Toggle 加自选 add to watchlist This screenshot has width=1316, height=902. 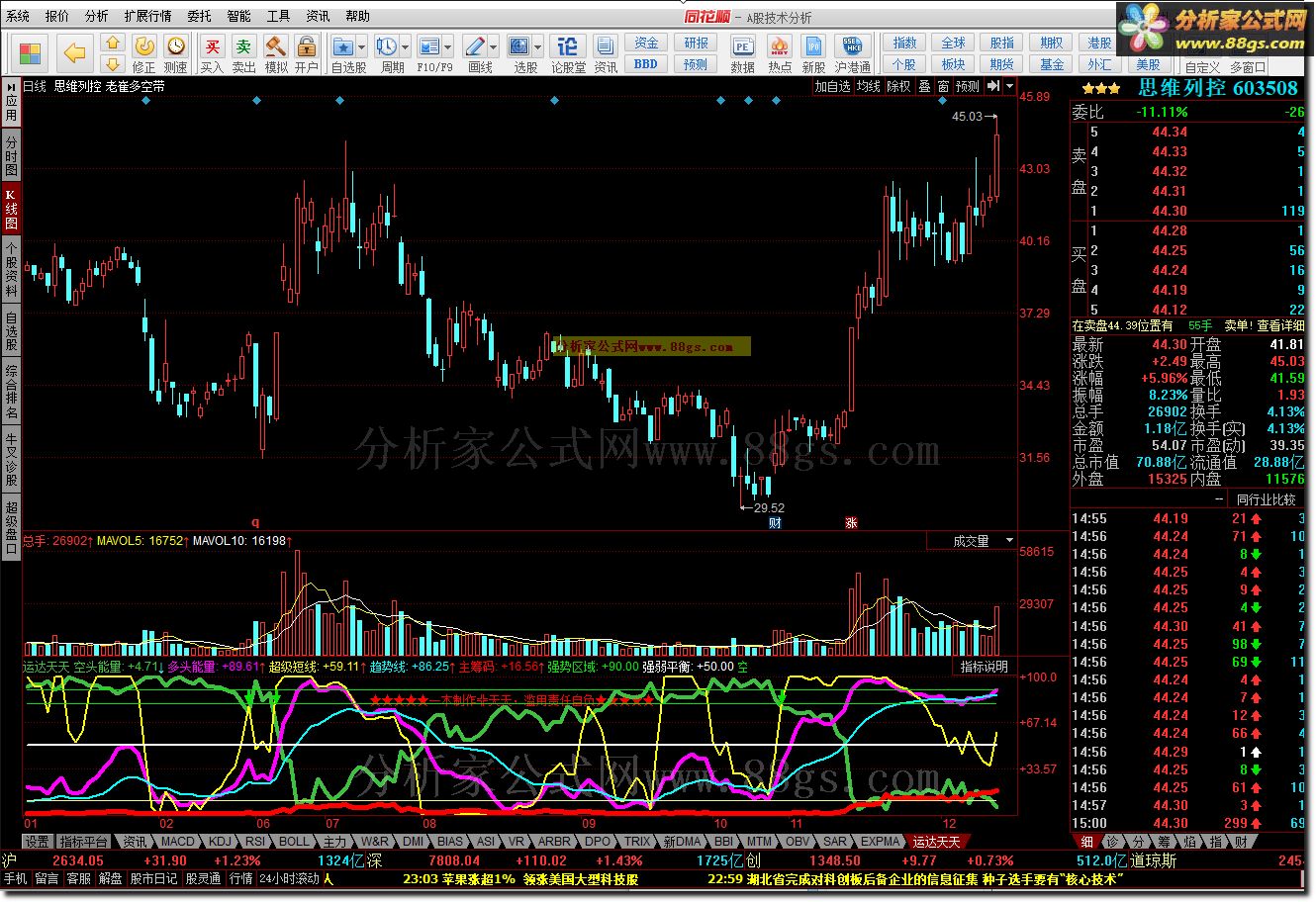833,86
